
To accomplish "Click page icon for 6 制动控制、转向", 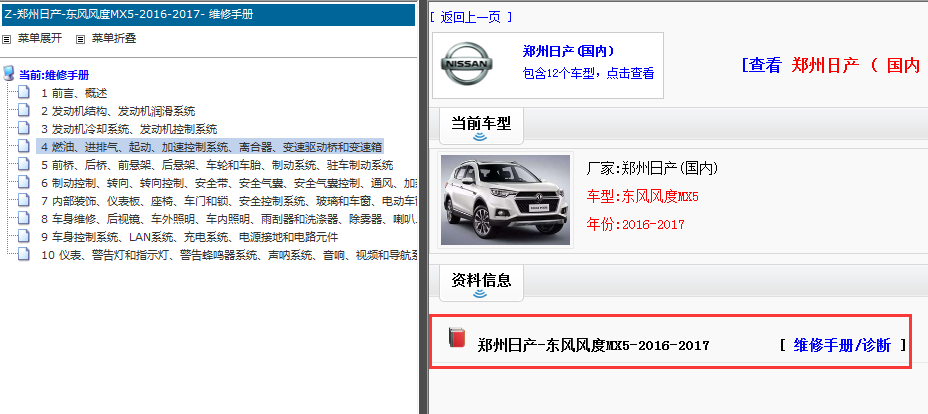I will 23,182.
